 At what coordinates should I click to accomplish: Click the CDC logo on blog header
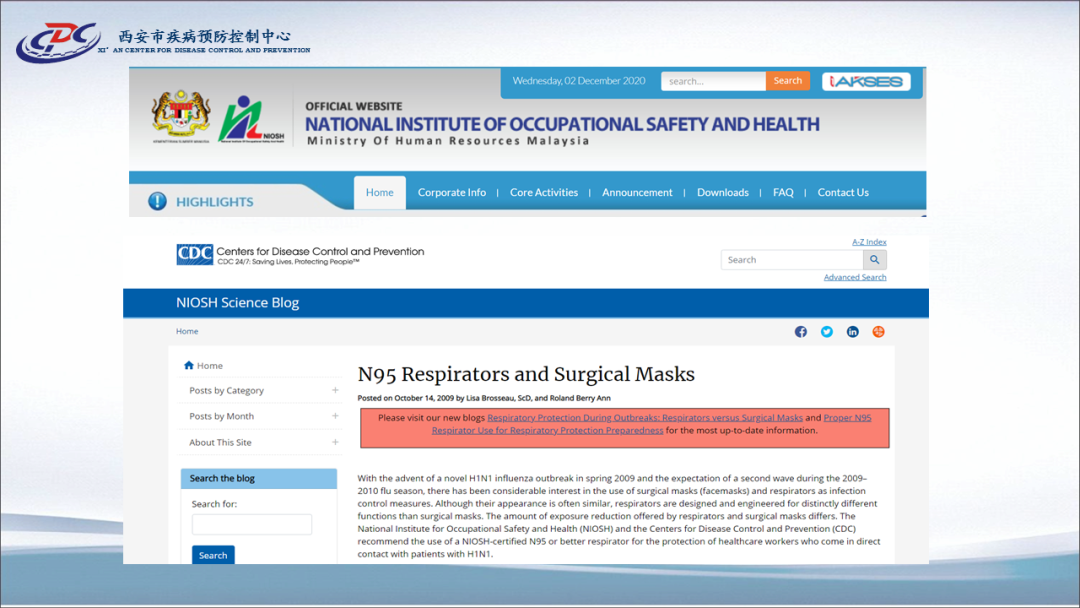pyautogui.click(x=194, y=254)
